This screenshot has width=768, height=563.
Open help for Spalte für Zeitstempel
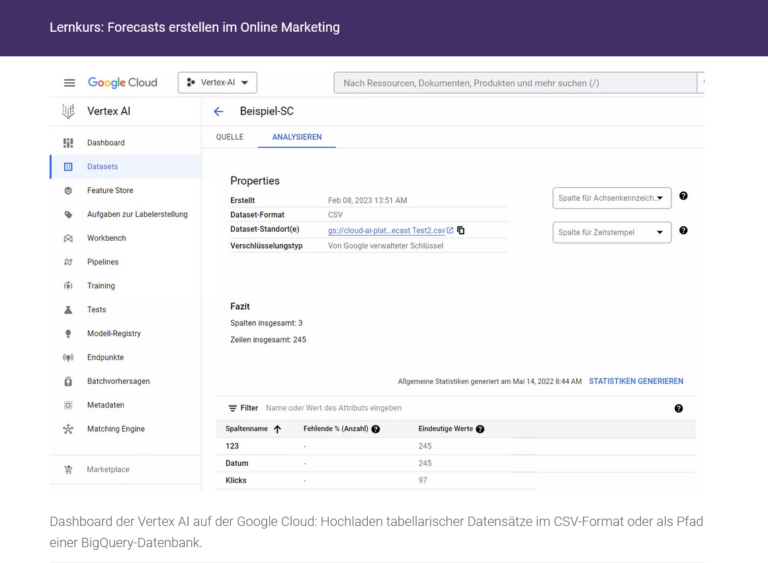click(x=683, y=230)
